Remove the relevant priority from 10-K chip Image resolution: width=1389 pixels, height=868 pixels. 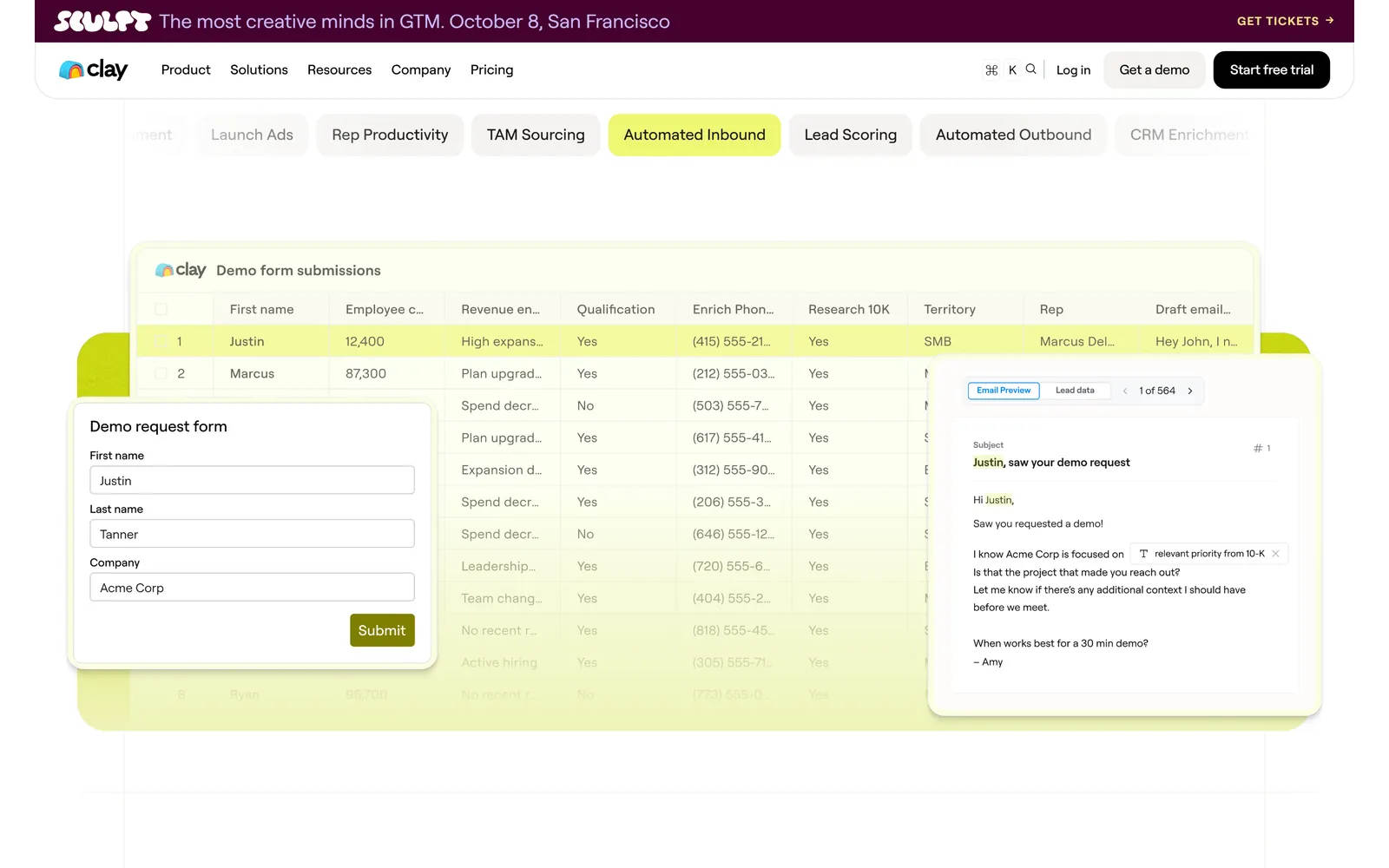pyautogui.click(x=1275, y=554)
